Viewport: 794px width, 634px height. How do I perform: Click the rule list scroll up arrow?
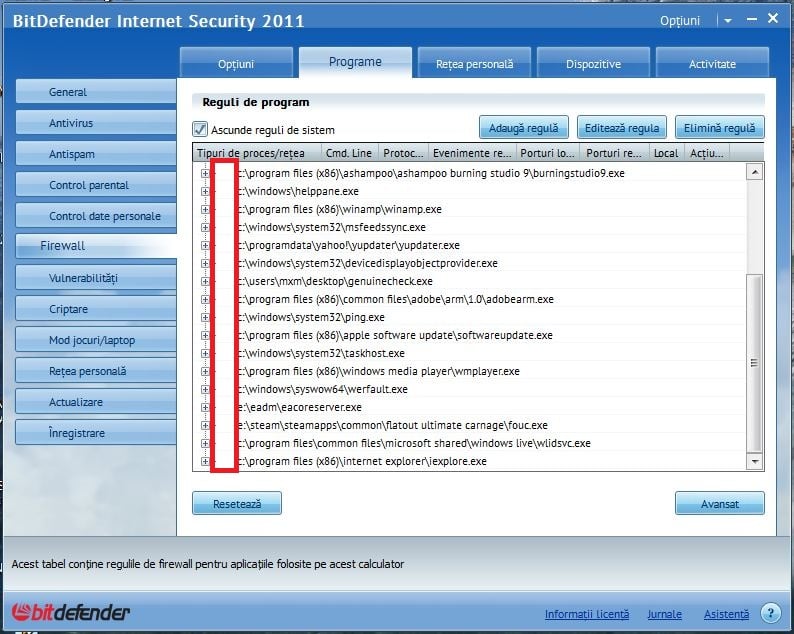click(x=755, y=172)
